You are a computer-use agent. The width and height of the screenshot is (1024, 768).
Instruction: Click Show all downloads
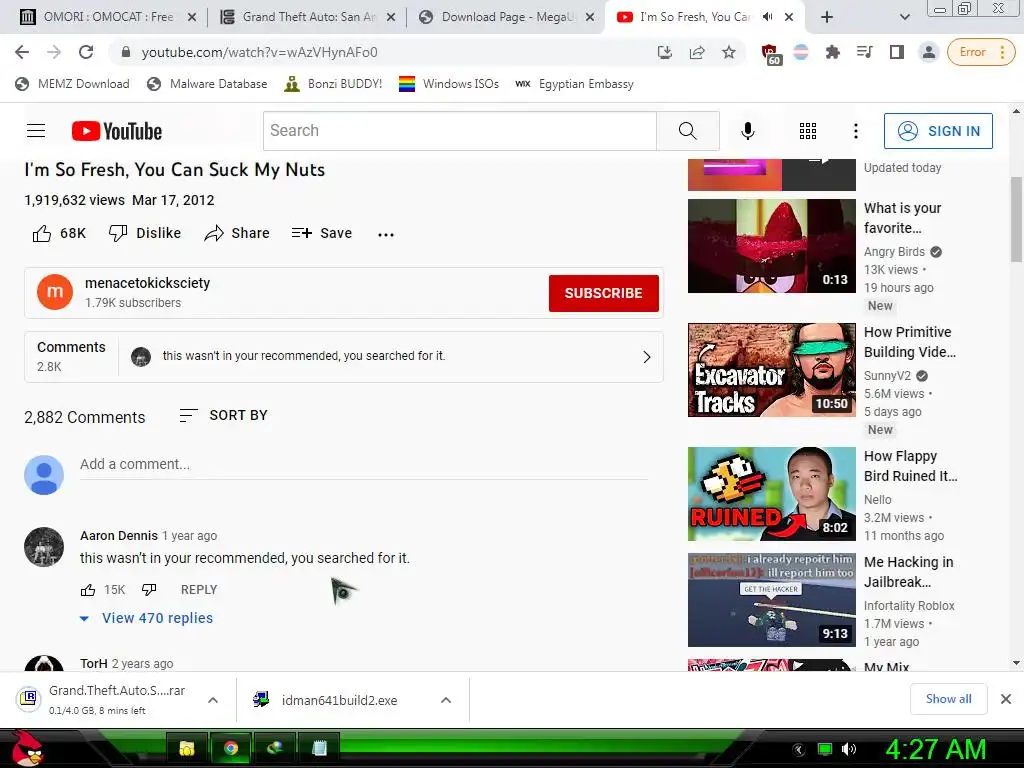[x=948, y=699]
